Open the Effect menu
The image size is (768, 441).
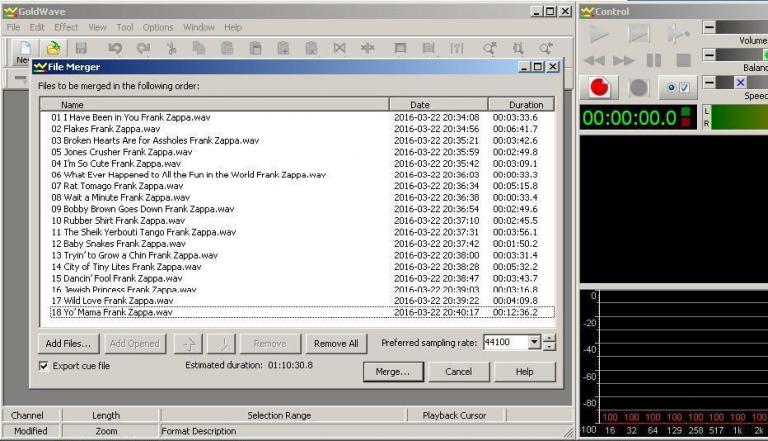point(66,27)
